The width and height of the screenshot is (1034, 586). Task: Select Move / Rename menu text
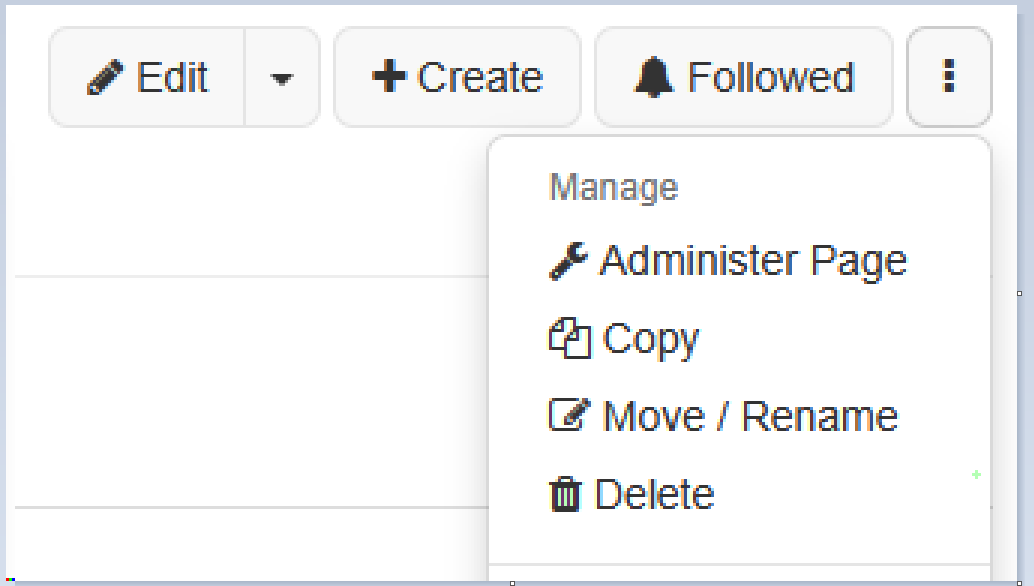tap(750, 417)
